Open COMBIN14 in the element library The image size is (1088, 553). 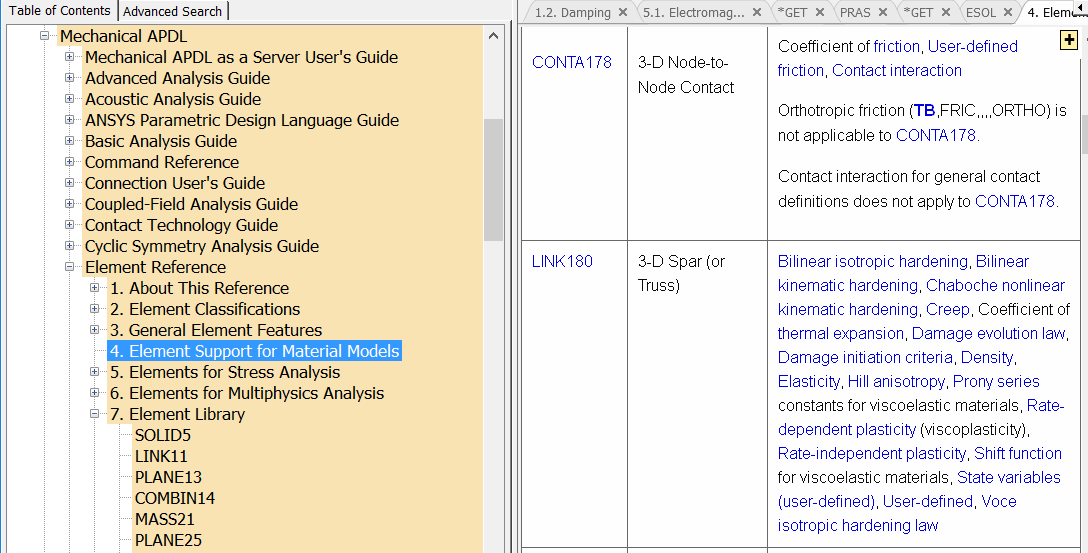pyautogui.click(x=175, y=498)
